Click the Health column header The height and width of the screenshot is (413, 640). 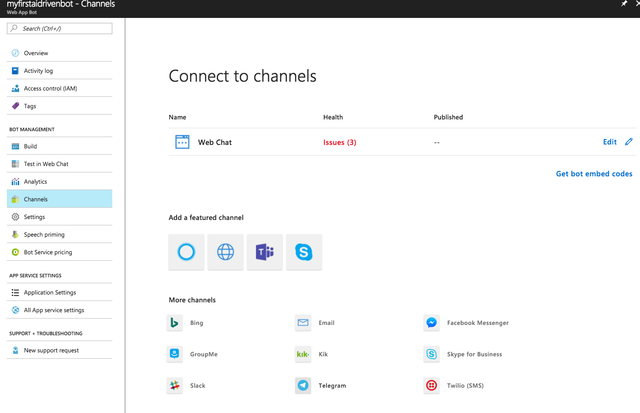[x=333, y=117]
